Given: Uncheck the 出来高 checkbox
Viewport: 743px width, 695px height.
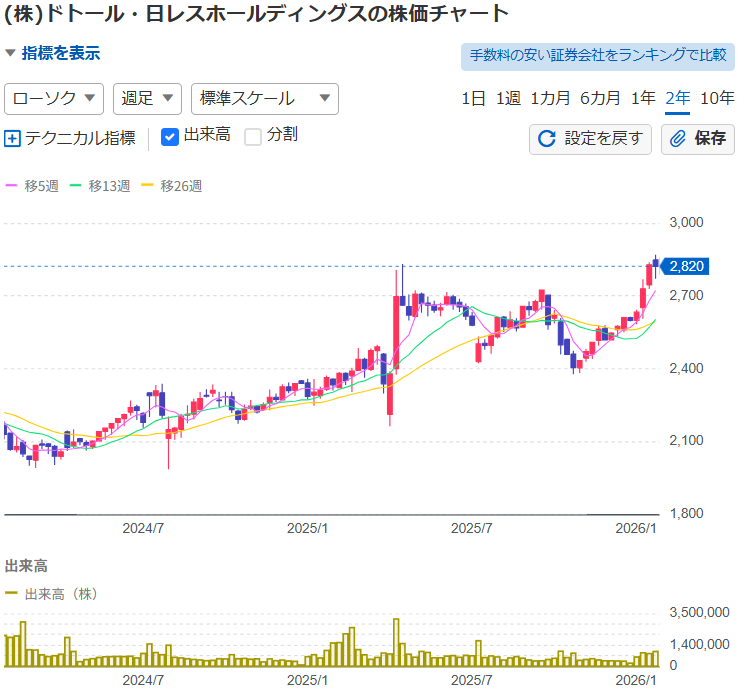Looking at the screenshot, I should [169, 136].
